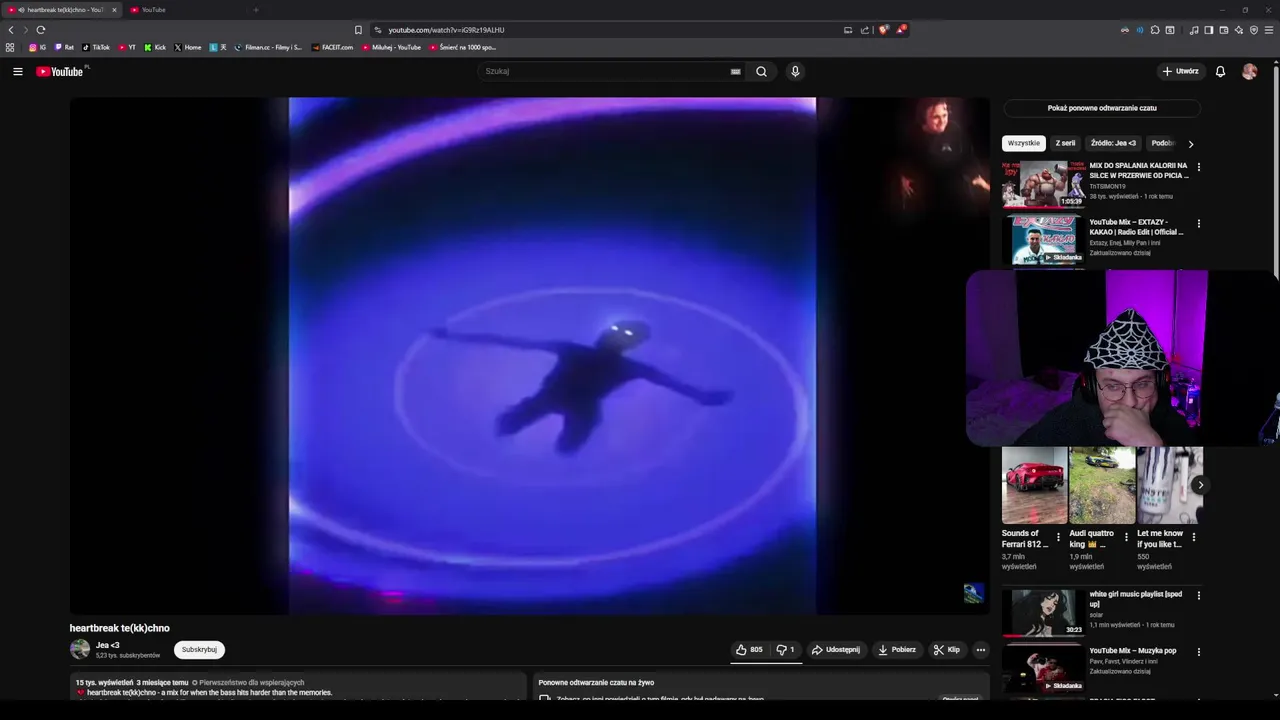Image resolution: width=1280 pixels, height=720 pixels.
Task: Open Brave Wallet icon in toolbar
Action: 1223,30
